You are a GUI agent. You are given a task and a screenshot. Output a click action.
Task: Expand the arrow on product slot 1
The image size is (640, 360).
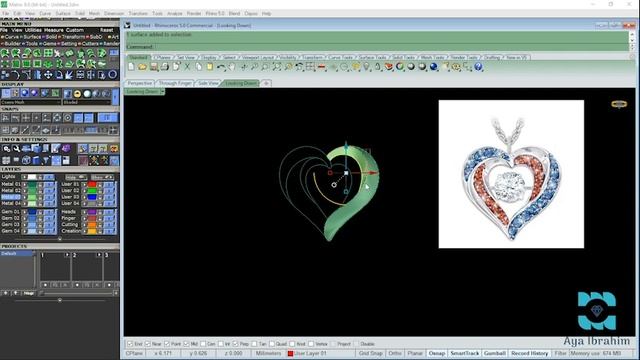click(67, 255)
